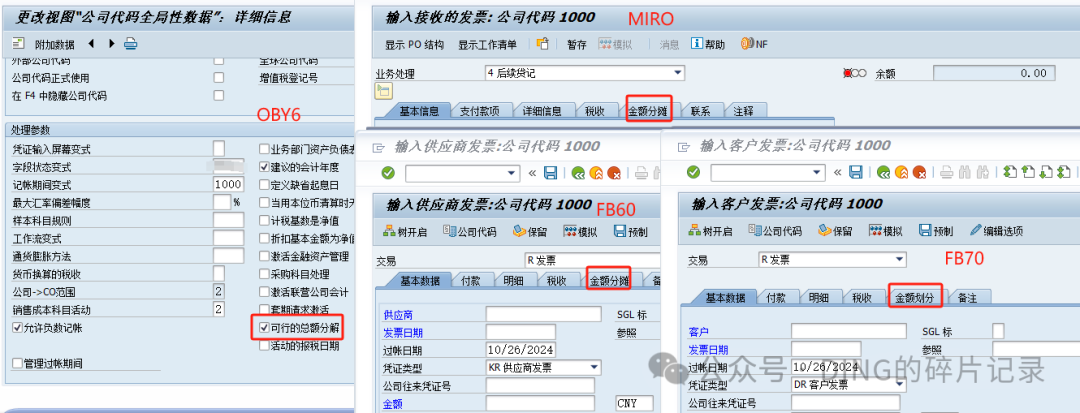Click CNY currency field in FB60
Image resolution: width=1080 pixels, height=413 pixels.
634,403
